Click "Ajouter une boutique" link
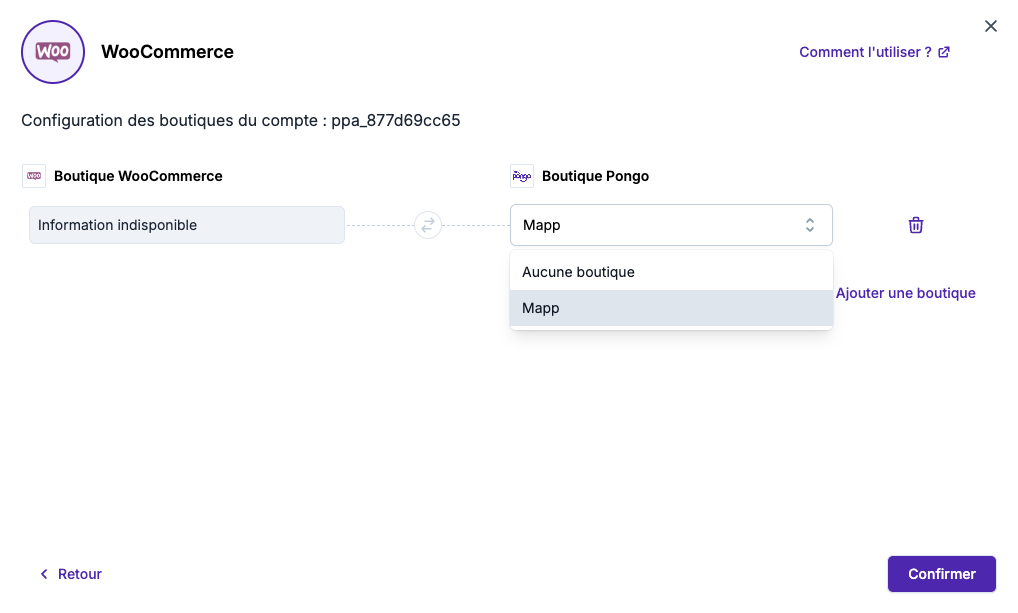This screenshot has height=613, width=1018. point(906,293)
